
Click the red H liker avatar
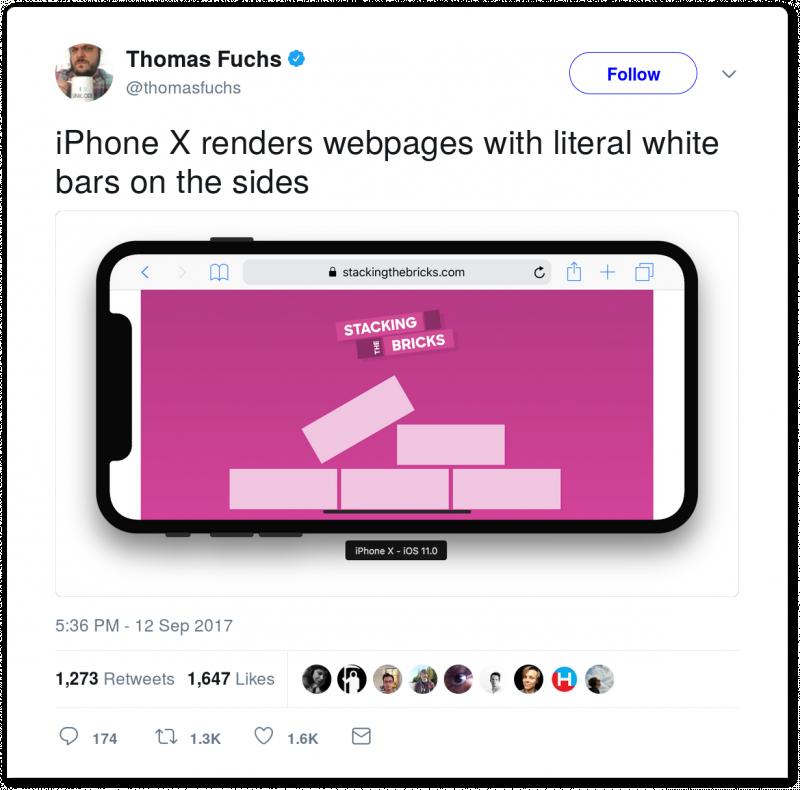(x=564, y=679)
